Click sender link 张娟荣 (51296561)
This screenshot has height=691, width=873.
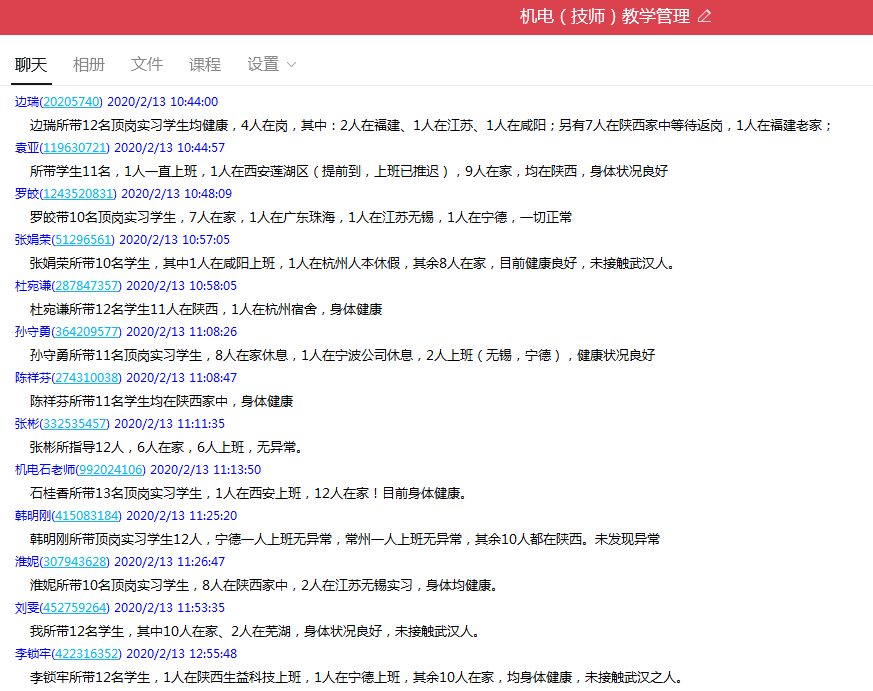81,240
